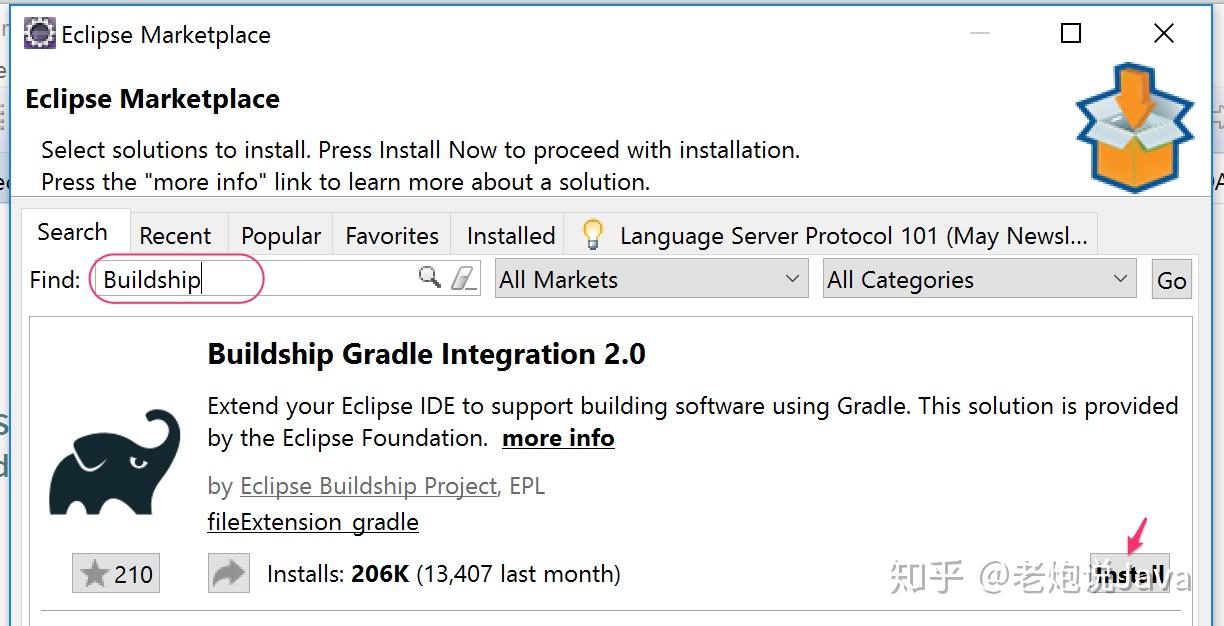Click the star rating icon showing 210
The width and height of the screenshot is (1224, 626).
(115, 573)
